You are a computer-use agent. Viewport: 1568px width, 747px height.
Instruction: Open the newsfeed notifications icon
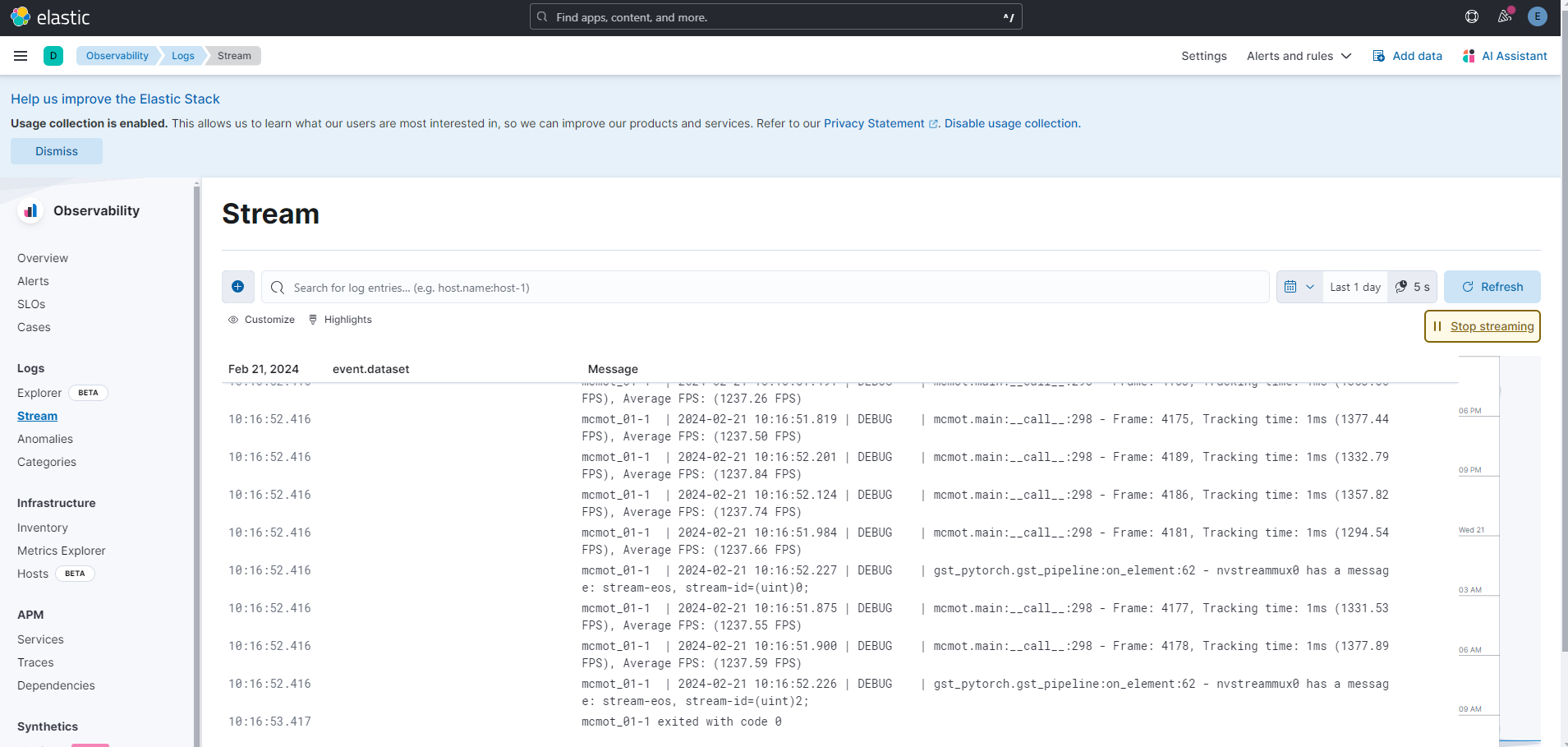pyautogui.click(x=1505, y=16)
